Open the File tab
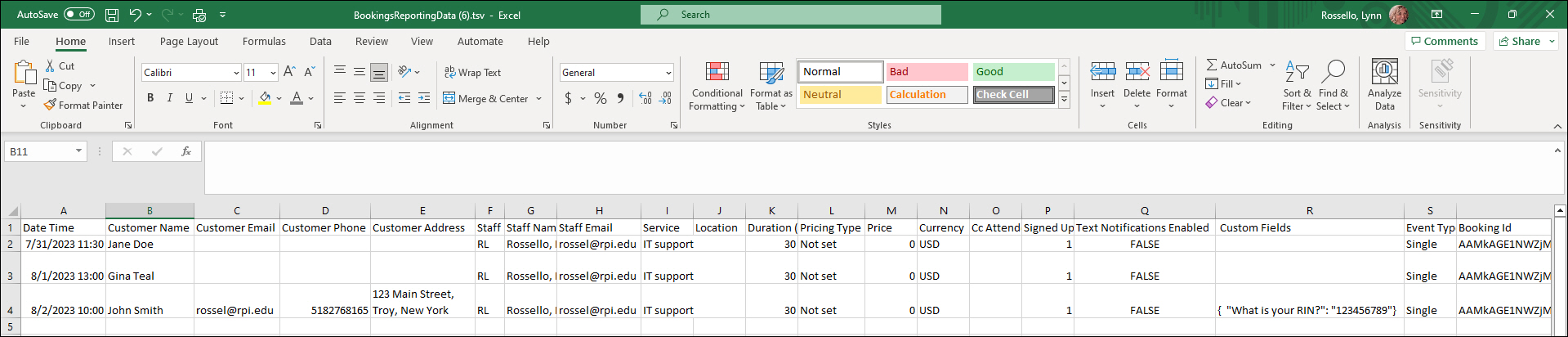 [x=21, y=41]
